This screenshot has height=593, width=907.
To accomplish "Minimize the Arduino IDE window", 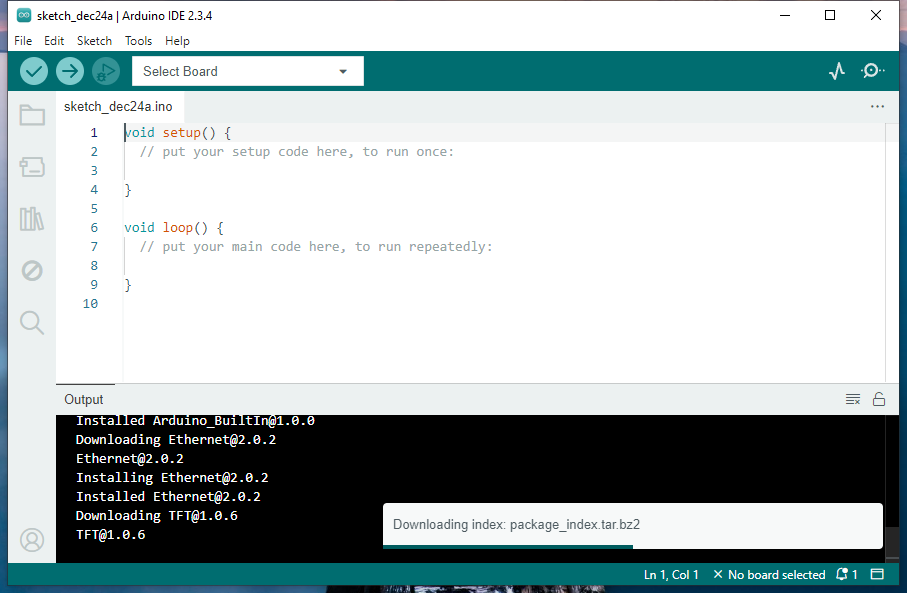I will pos(785,16).
